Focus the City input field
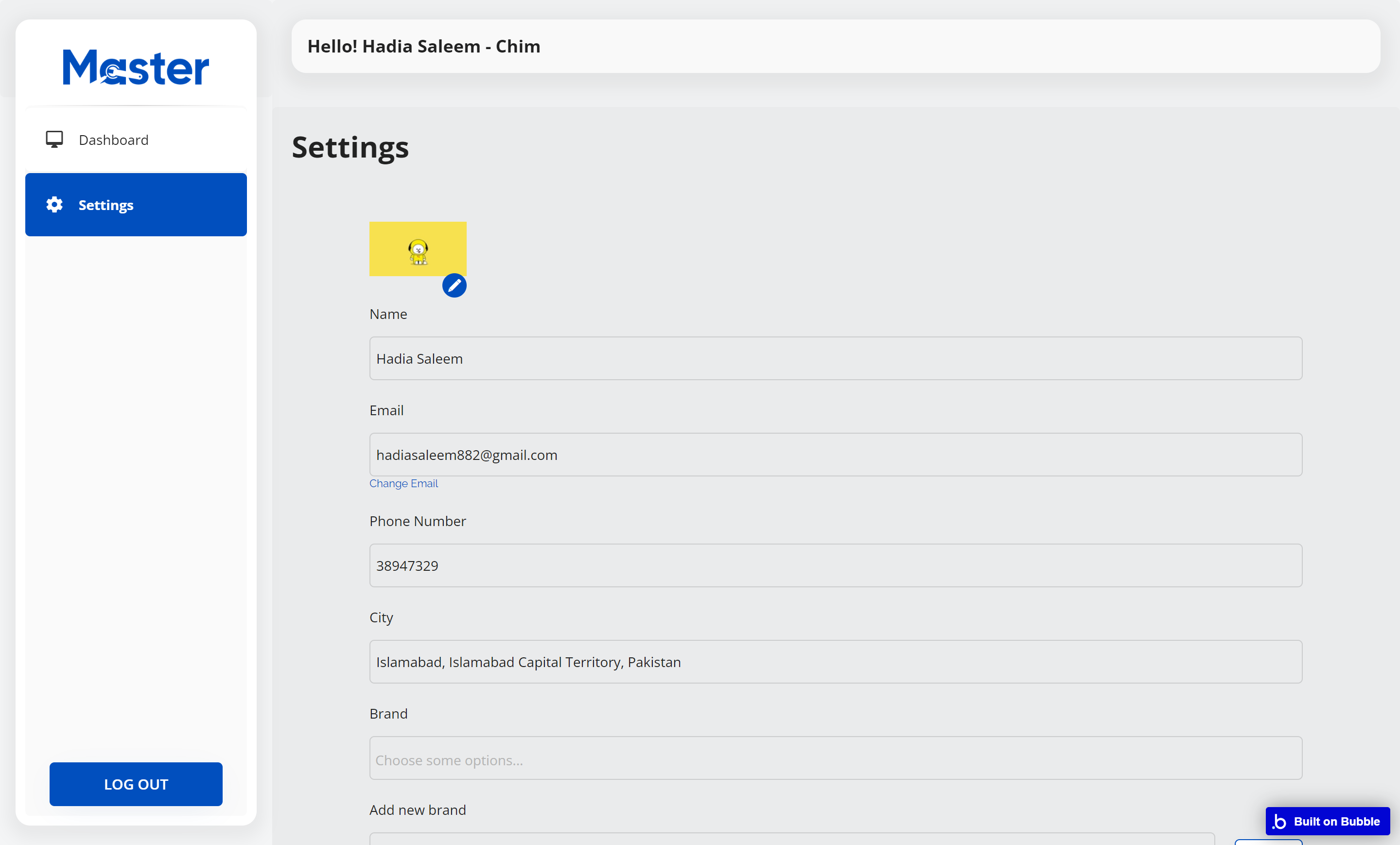The image size is (1400, 845). coord(835,662)
